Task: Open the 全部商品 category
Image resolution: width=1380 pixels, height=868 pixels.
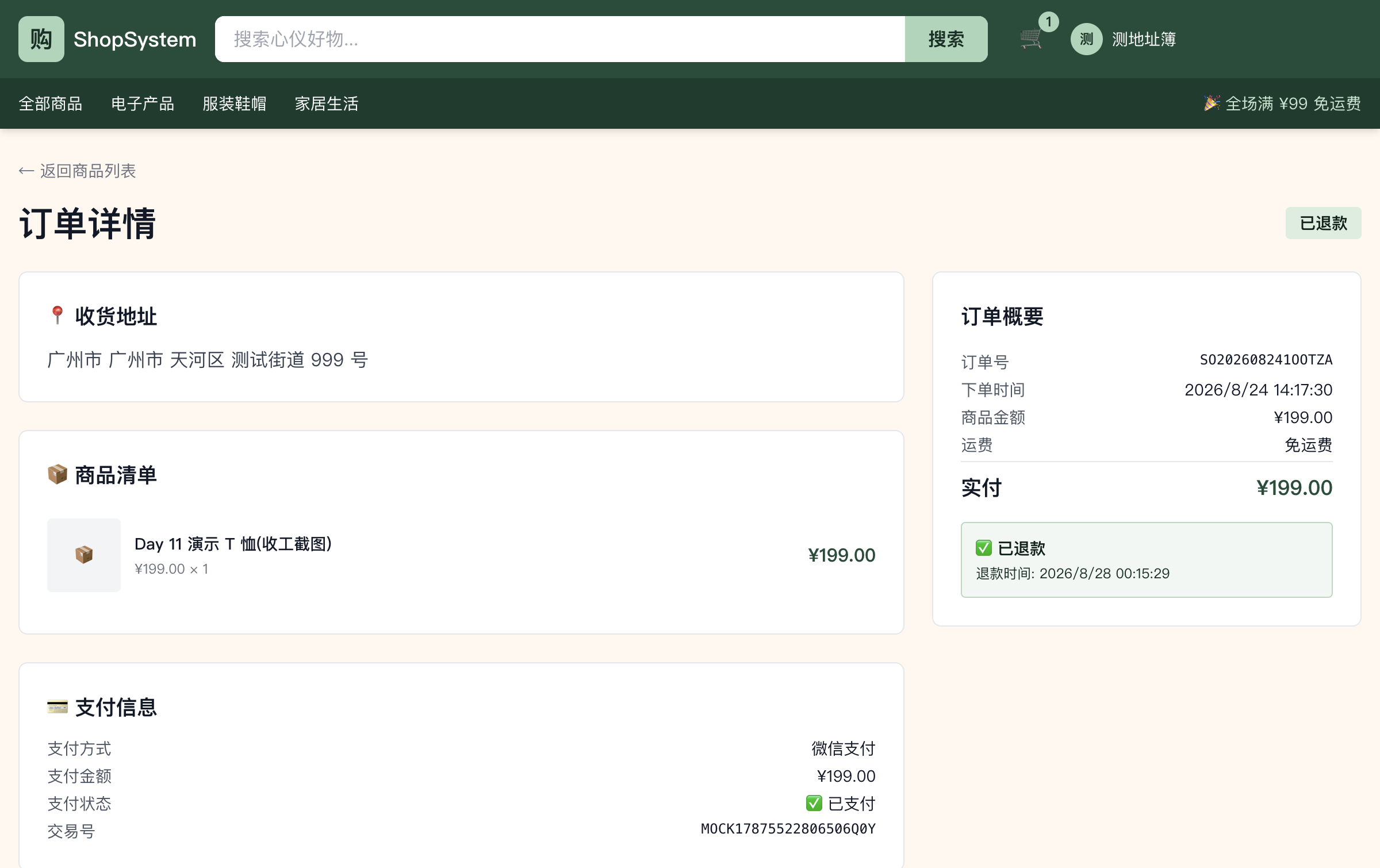Action: coord(51,103)
